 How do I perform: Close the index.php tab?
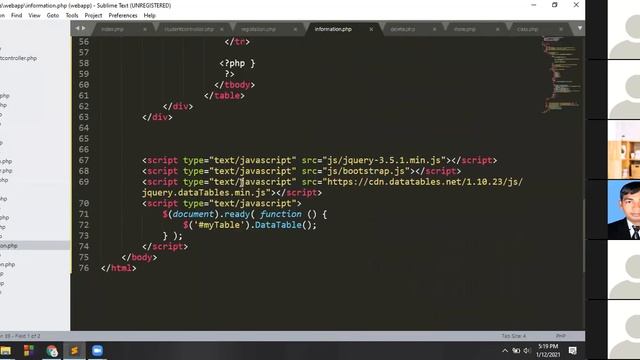145,29
